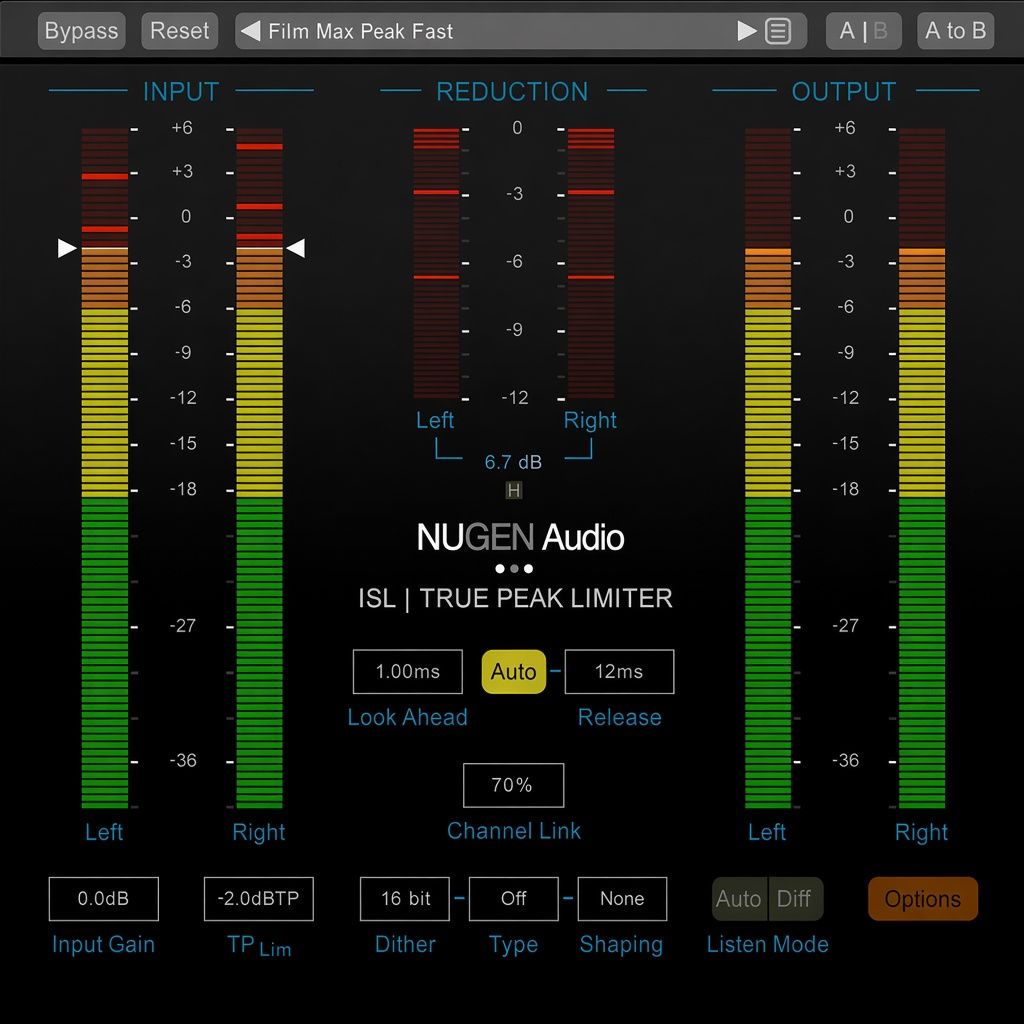Open the None Shaping dropdown
The image size is (1024, 1024).
click(622, 899)
